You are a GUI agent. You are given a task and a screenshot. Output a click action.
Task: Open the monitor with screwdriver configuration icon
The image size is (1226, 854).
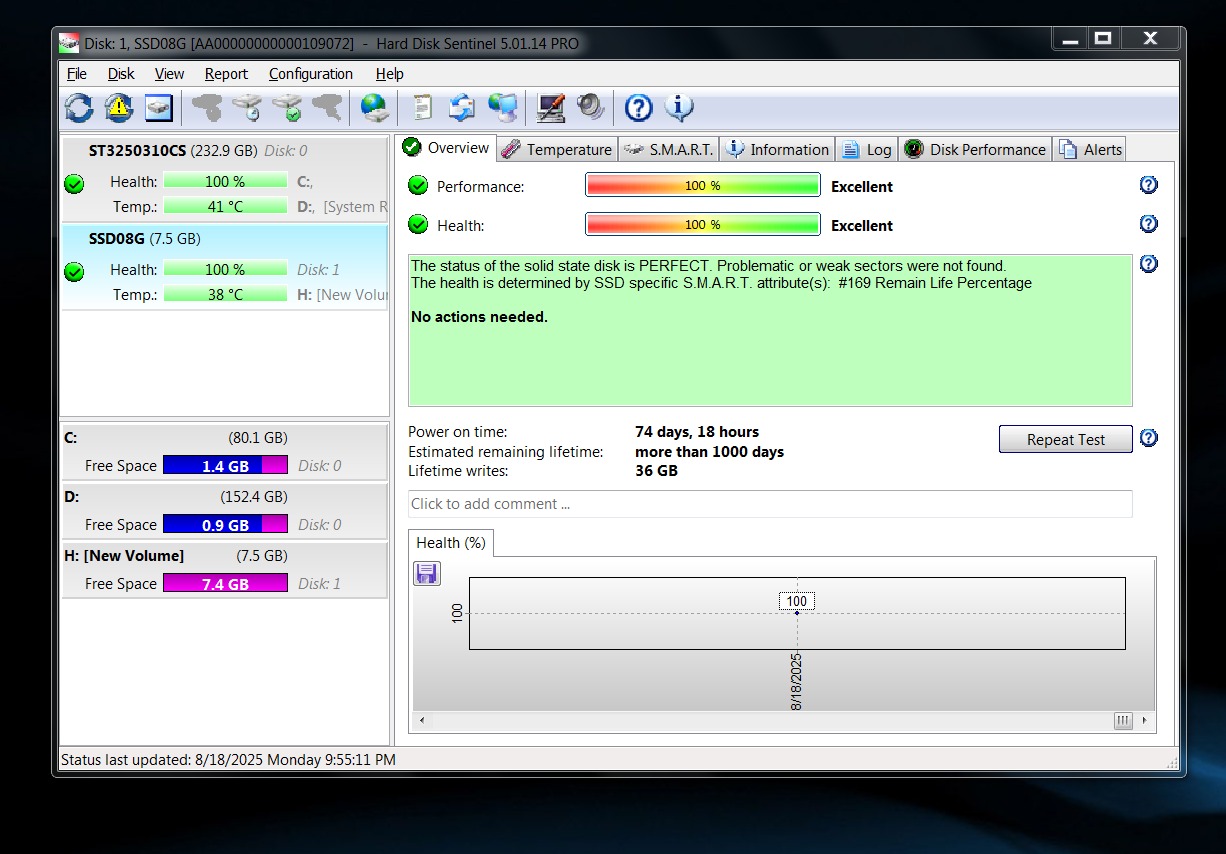click(550, 108)
